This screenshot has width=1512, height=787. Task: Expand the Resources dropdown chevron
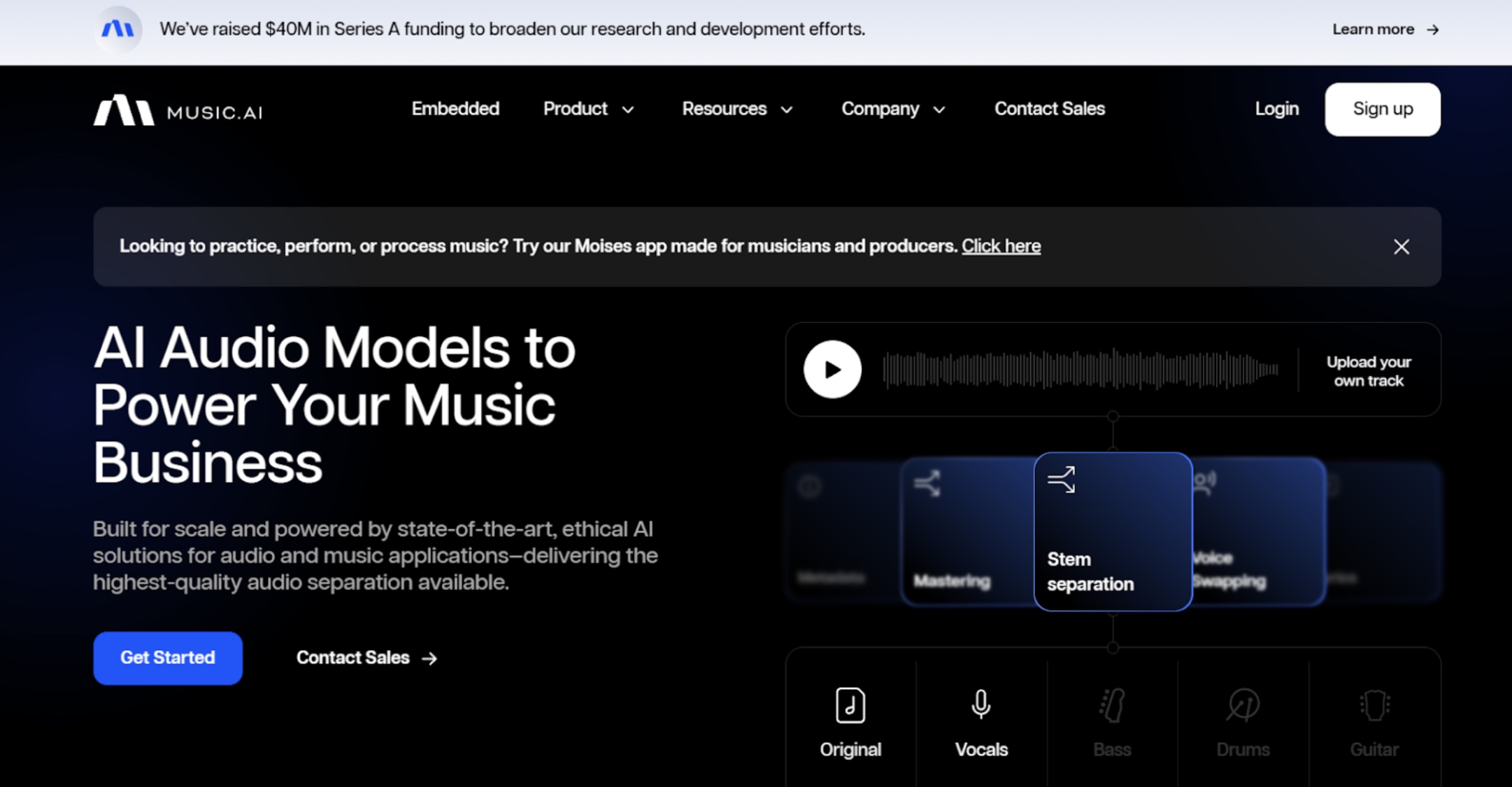tap(787, 110)
